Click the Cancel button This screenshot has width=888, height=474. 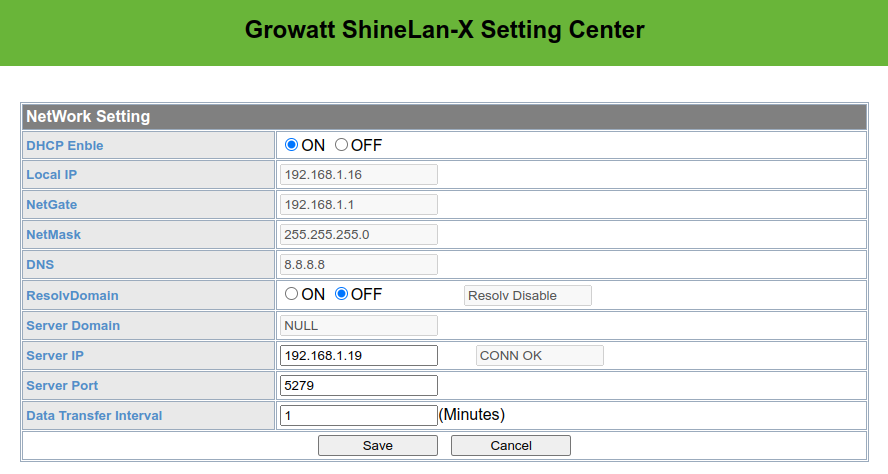click(511, 446)
